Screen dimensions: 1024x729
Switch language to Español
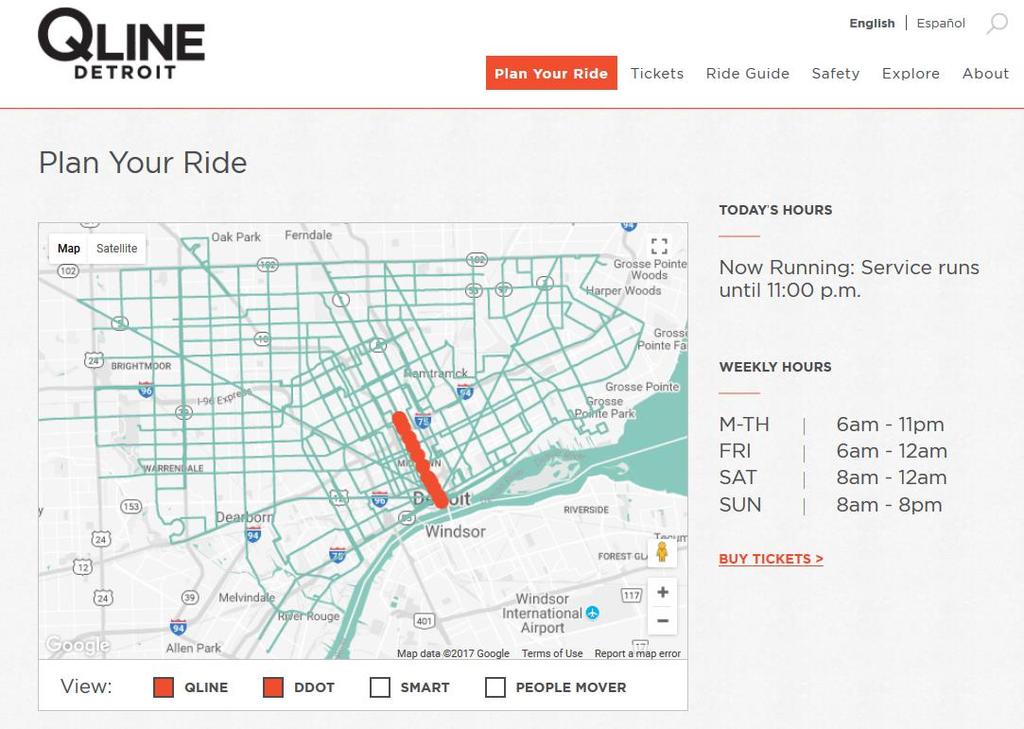pyautogui.click(x=941, y=24)
